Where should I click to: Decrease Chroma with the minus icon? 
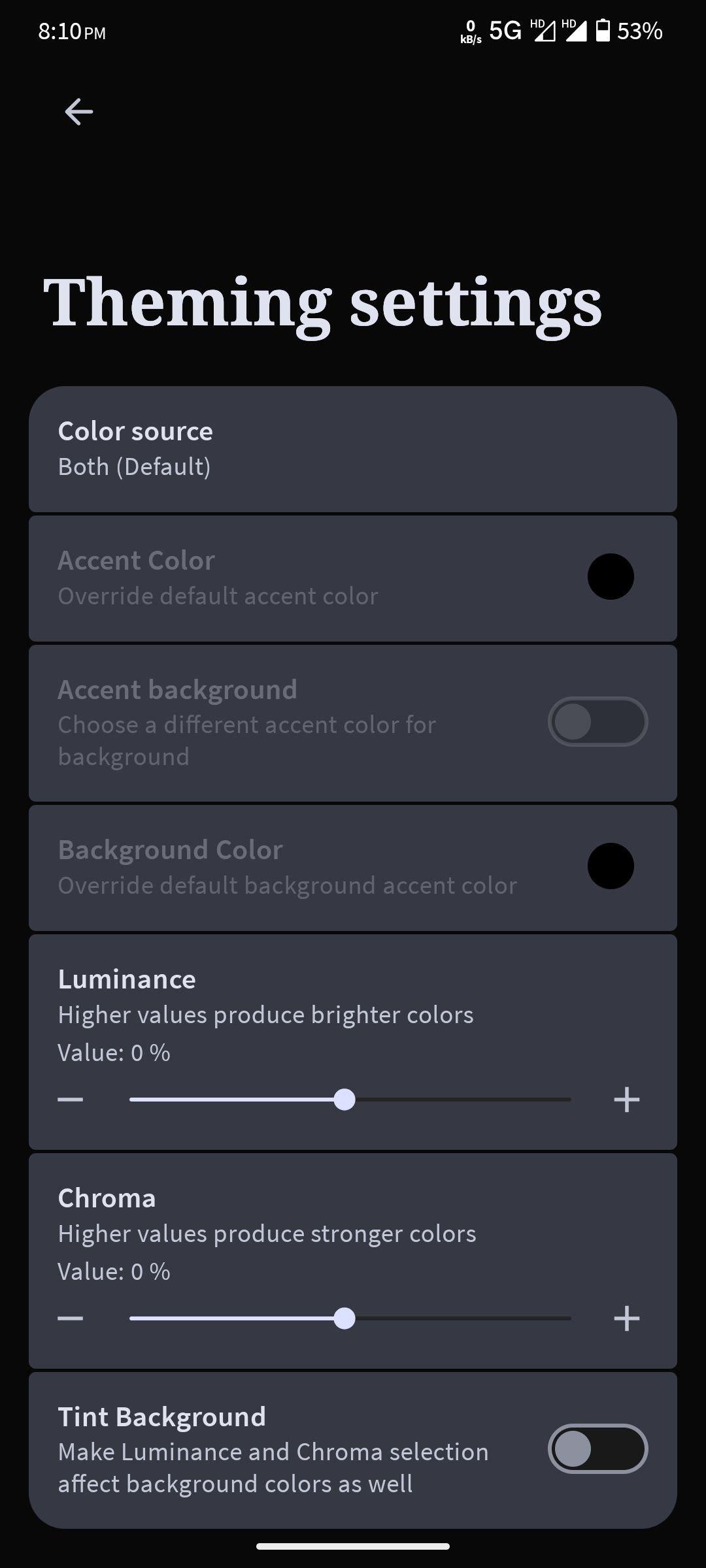[x=71, y=1318]
